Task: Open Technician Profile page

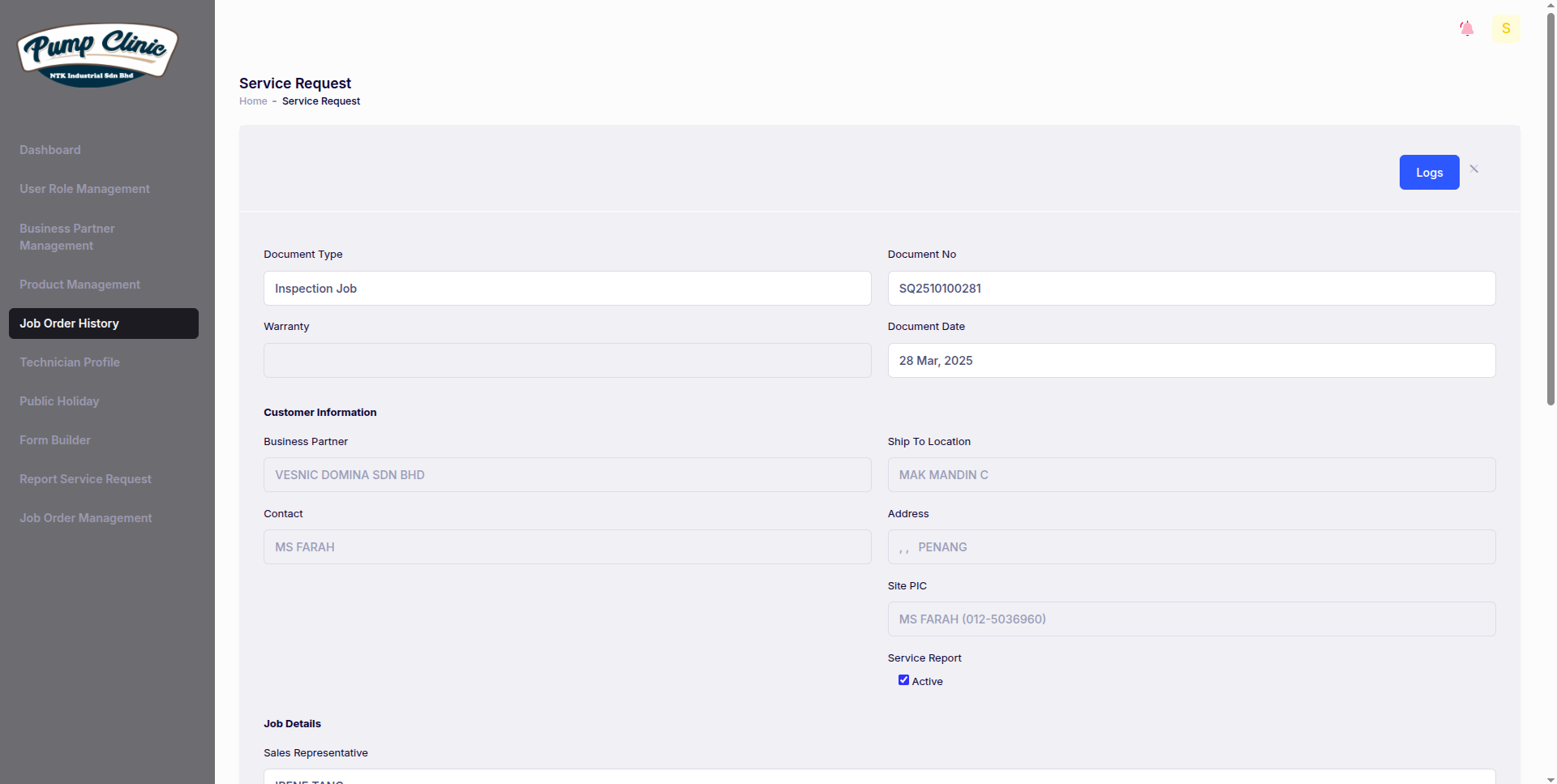Action: tap(70, 362)
